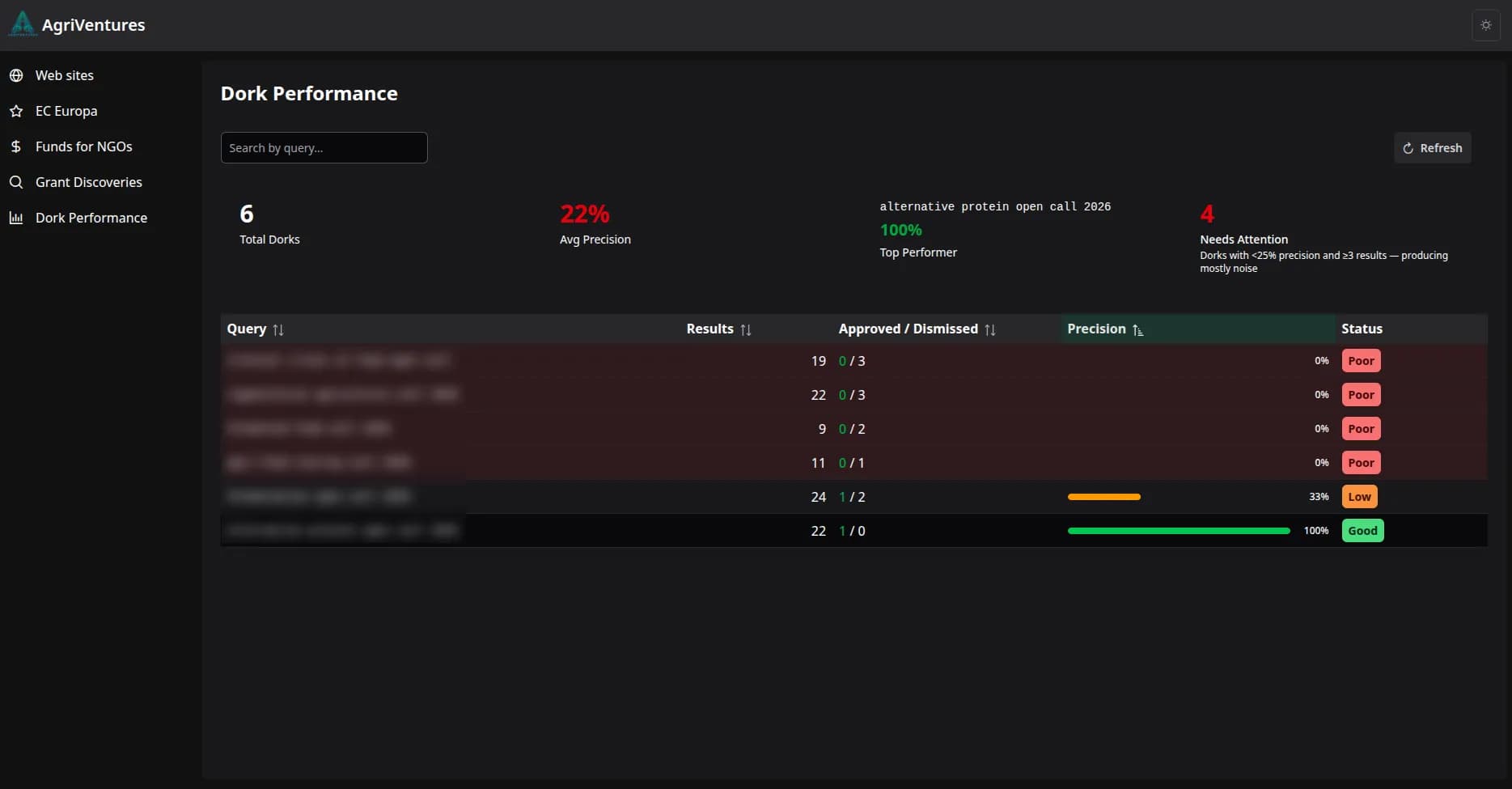1512x789 pixels.
Task: Click the dollar icon beside Funds for NGOs
Action: [16, 146]
